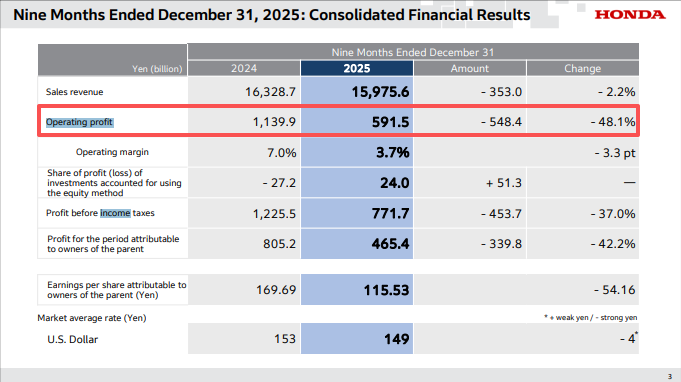This screenshot has width=681, height=382.
Task: Click the Amount column header
Action: tap(469, 68)
